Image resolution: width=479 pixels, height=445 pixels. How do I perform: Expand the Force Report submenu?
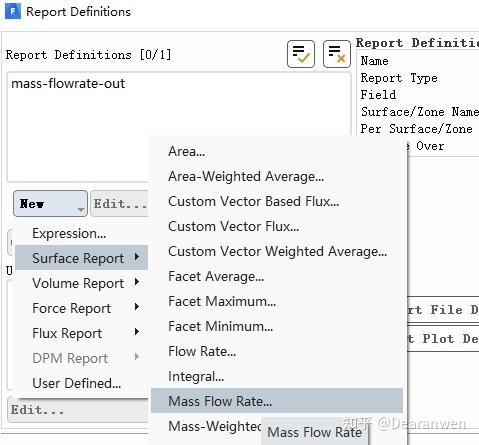(x=81, y=308)
